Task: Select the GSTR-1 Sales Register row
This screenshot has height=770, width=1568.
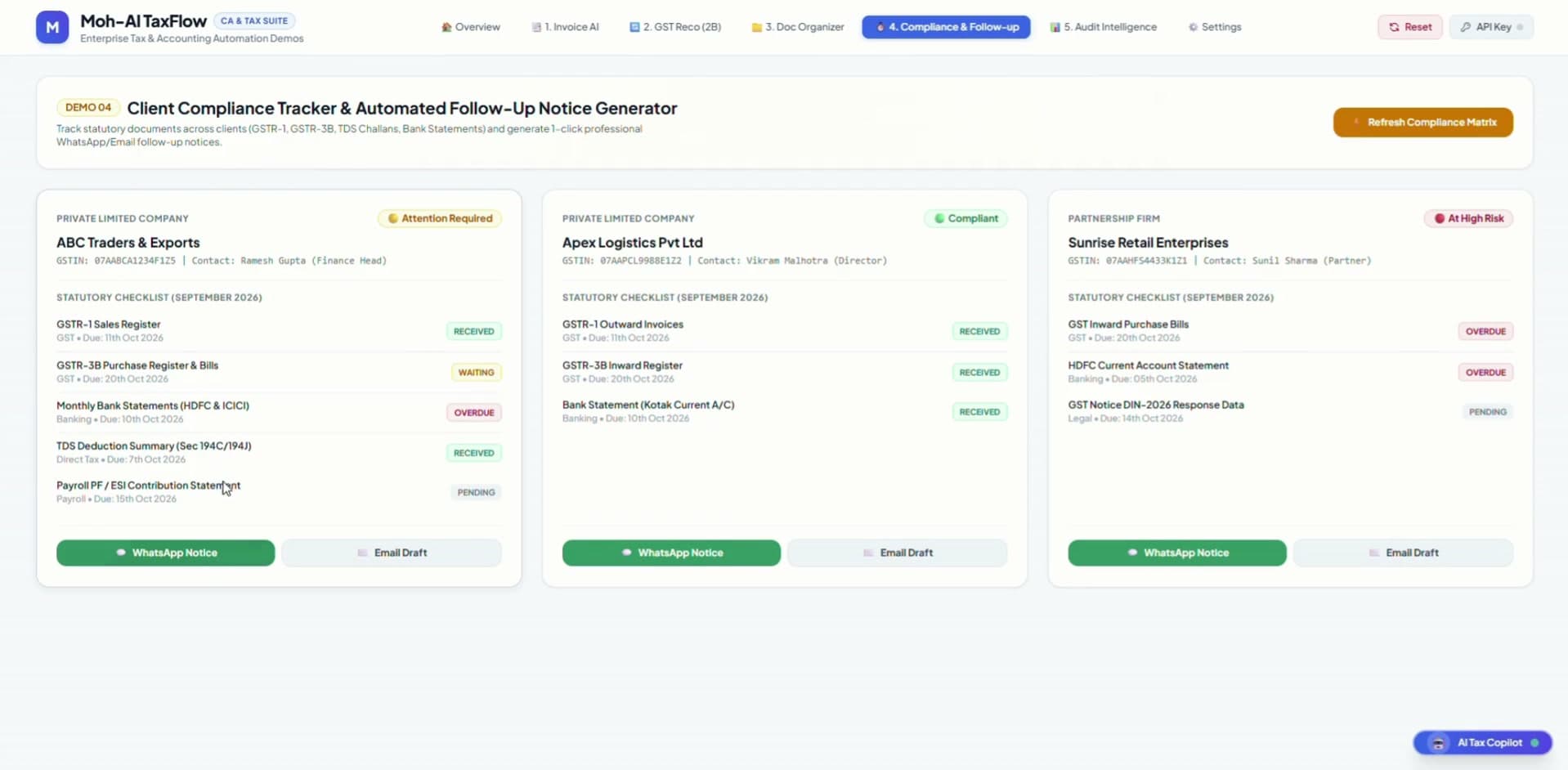Action: pos(279,331)
